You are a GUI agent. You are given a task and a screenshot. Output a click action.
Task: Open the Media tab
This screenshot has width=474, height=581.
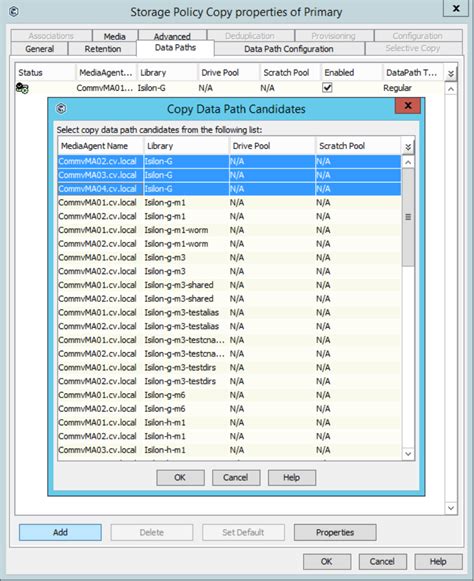coord(115,36)
